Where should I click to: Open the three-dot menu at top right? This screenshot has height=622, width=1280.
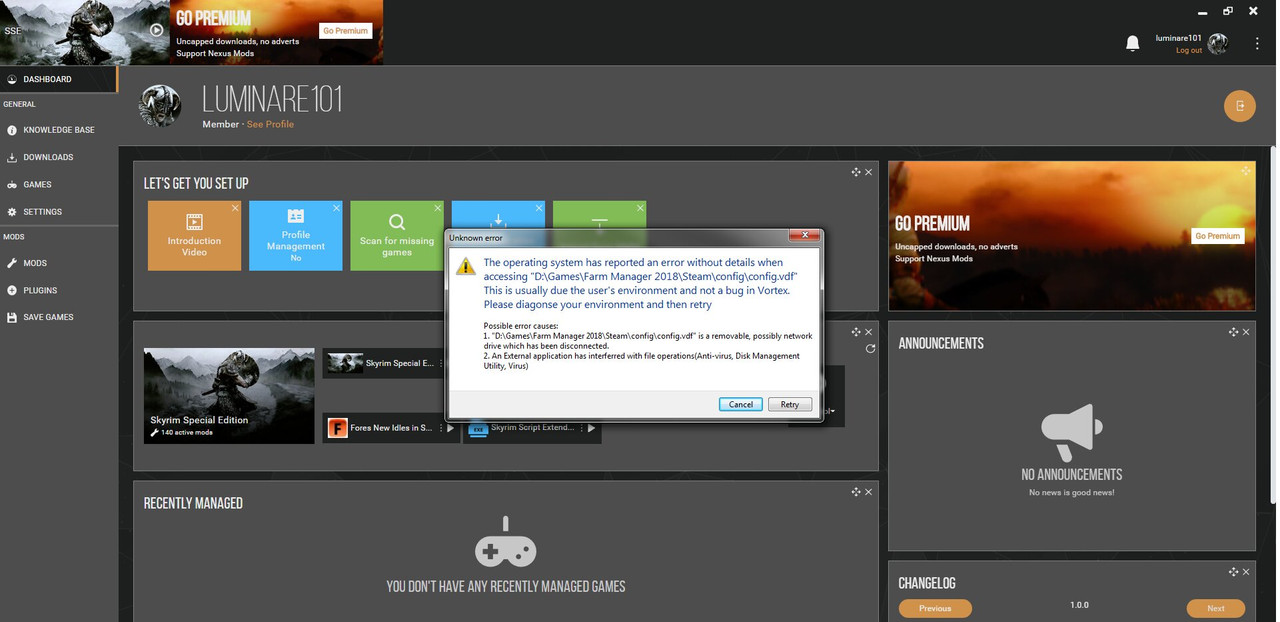(1257, 44)
